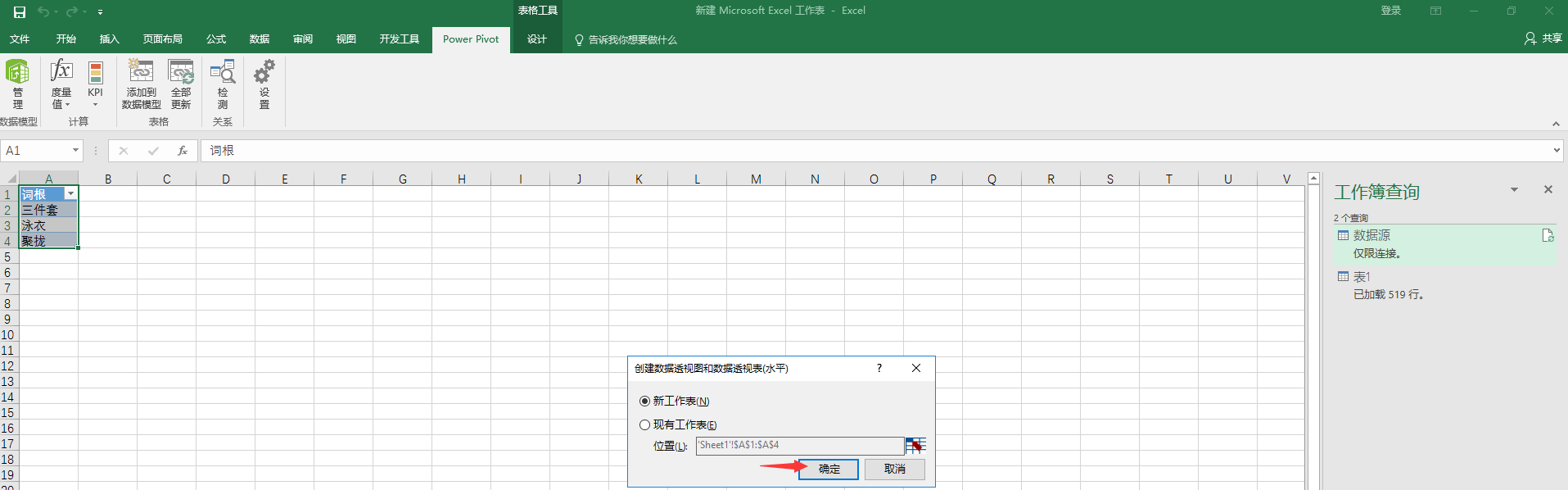Click the Redo arrow in title bar
The height and width of the screenshot is (490, 1568).
[72, 11]
